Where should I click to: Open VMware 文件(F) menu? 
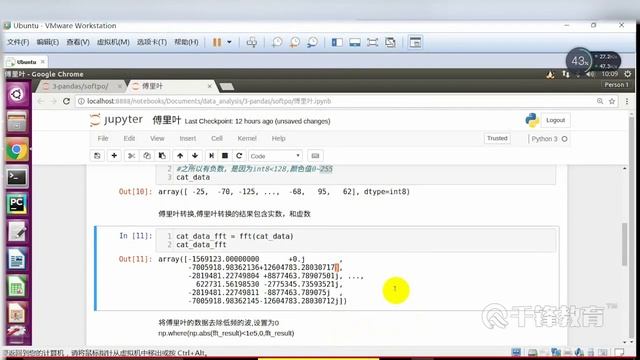18,42
